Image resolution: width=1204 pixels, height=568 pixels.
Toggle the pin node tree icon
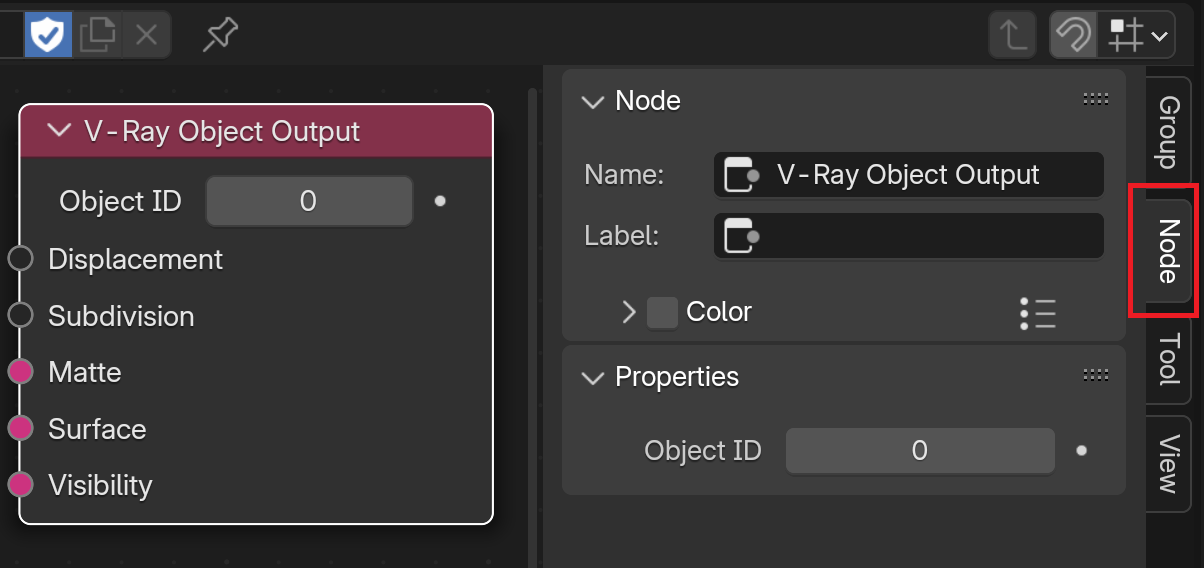point(220,35)
